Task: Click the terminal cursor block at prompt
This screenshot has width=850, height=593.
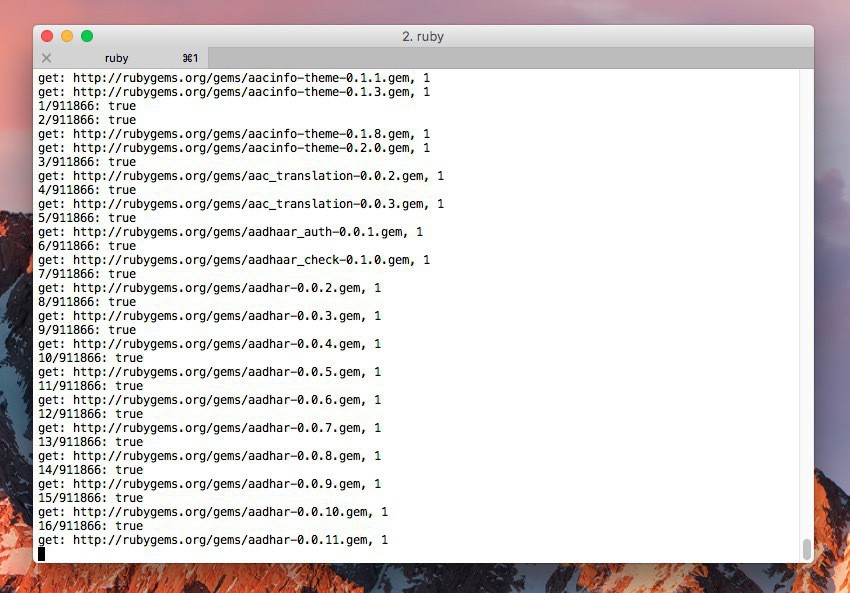Action: 42,553
